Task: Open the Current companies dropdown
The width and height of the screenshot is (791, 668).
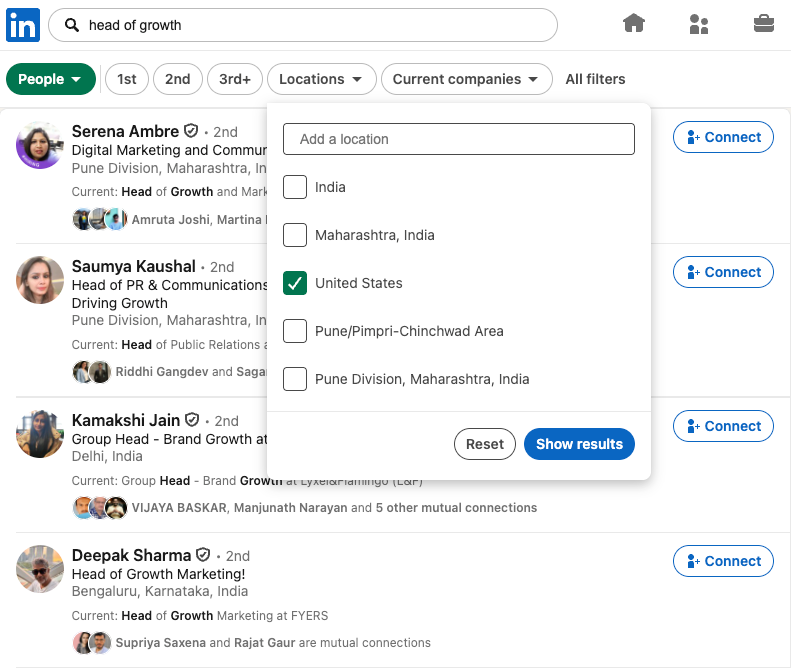Action: pyautogui.click(x=466, y=79)
